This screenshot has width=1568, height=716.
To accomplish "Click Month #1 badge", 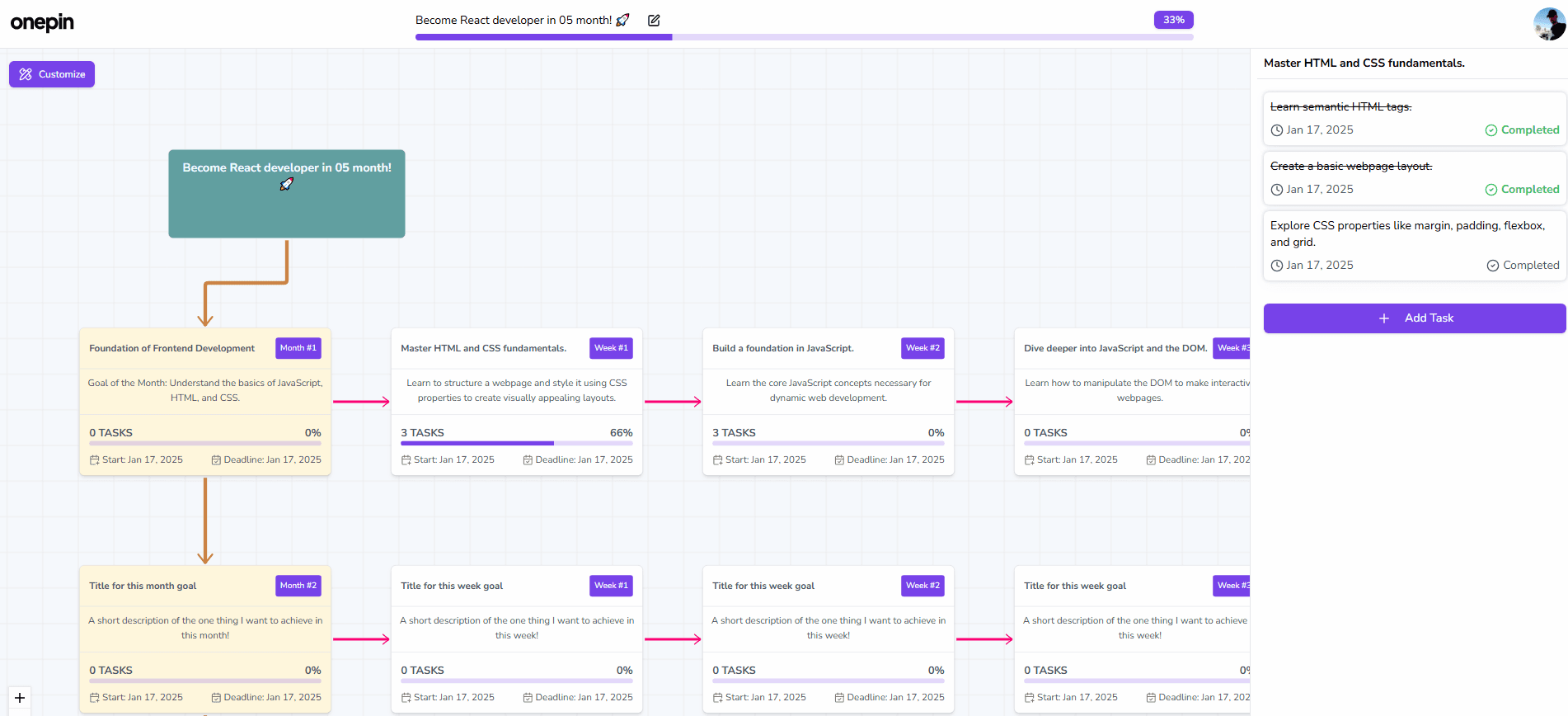I will [298, 348].
